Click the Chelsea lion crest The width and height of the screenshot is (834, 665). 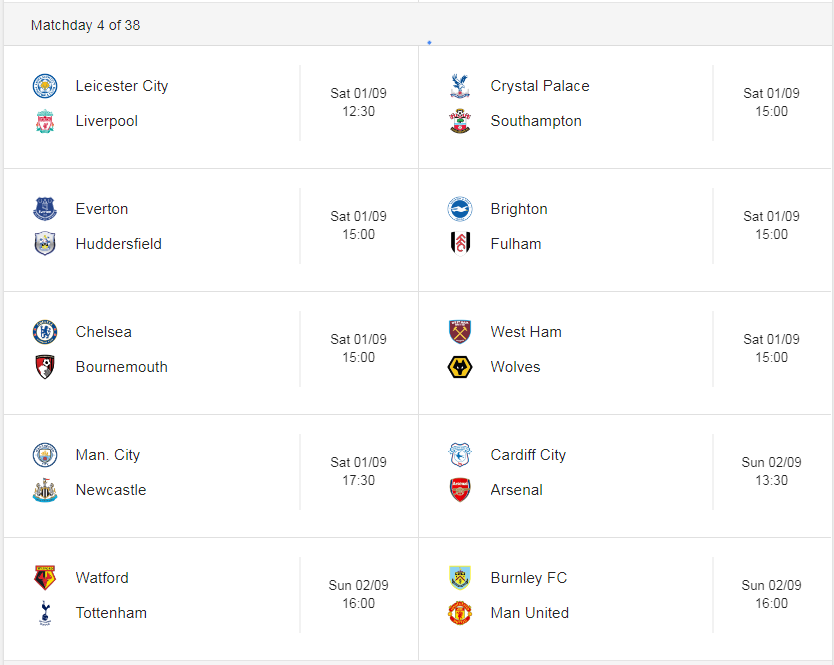45,332
